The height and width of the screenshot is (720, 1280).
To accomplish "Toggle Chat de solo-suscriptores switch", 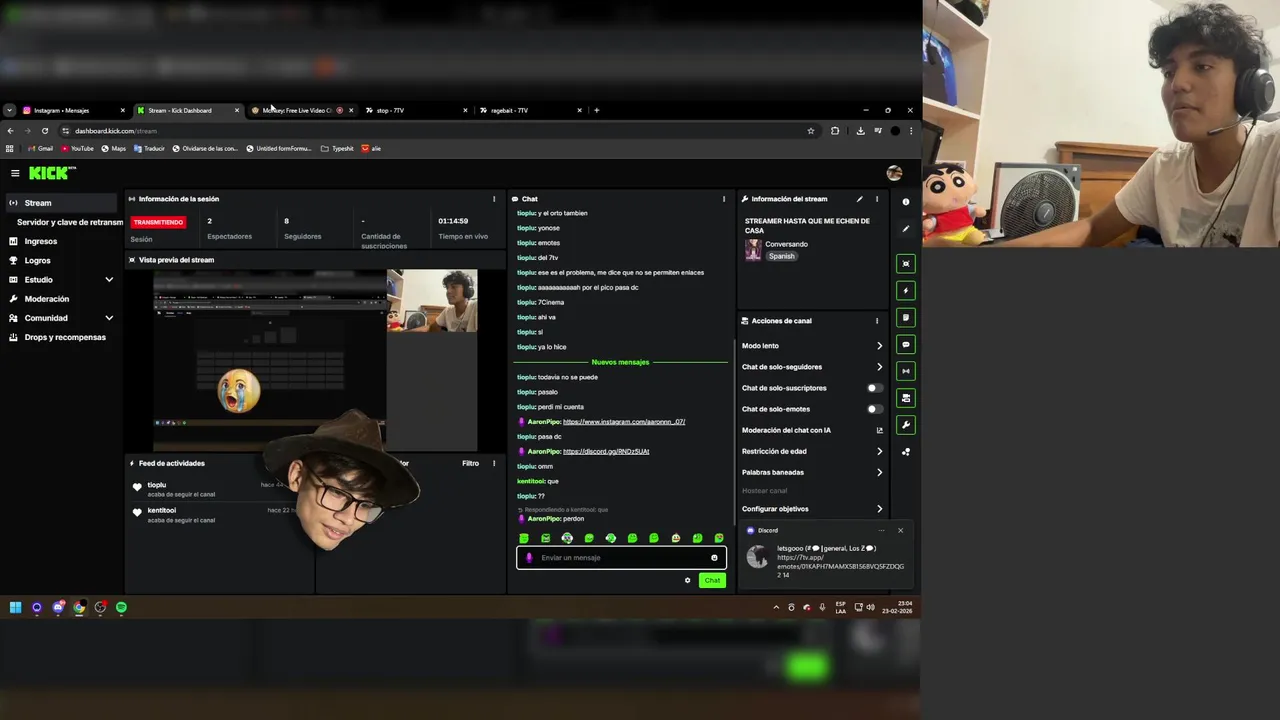I will (x=874, y=388).
